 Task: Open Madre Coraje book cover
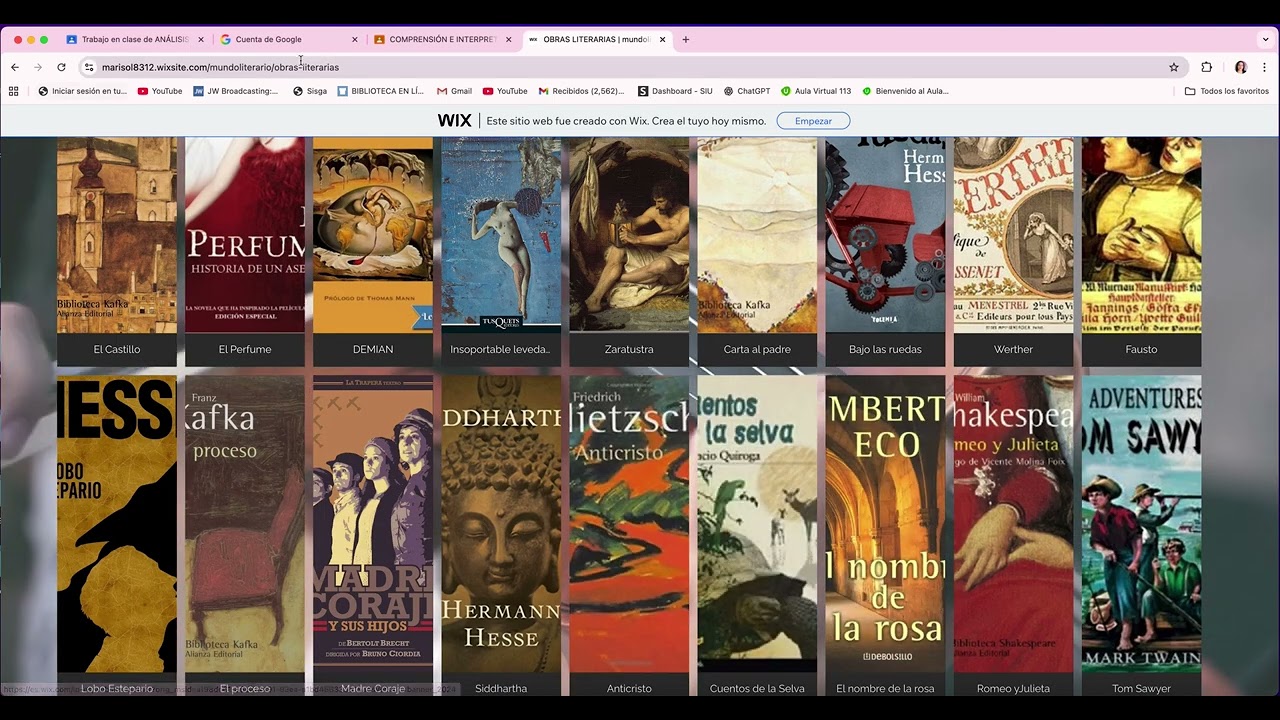click(x=373, y=524)
